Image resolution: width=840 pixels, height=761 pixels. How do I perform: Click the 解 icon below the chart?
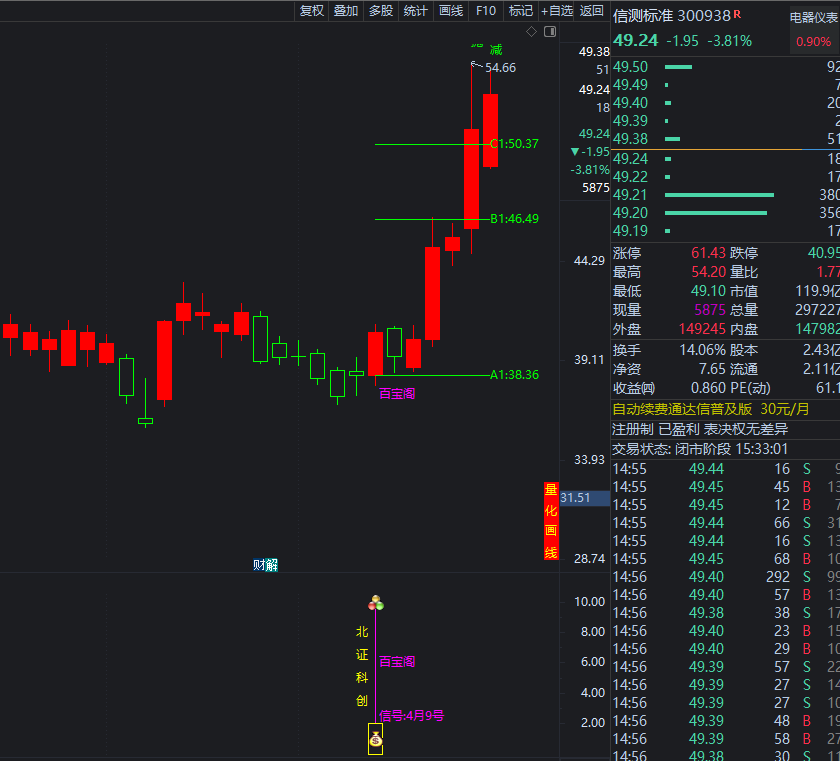pyautogui.click(x=271, y=565)
